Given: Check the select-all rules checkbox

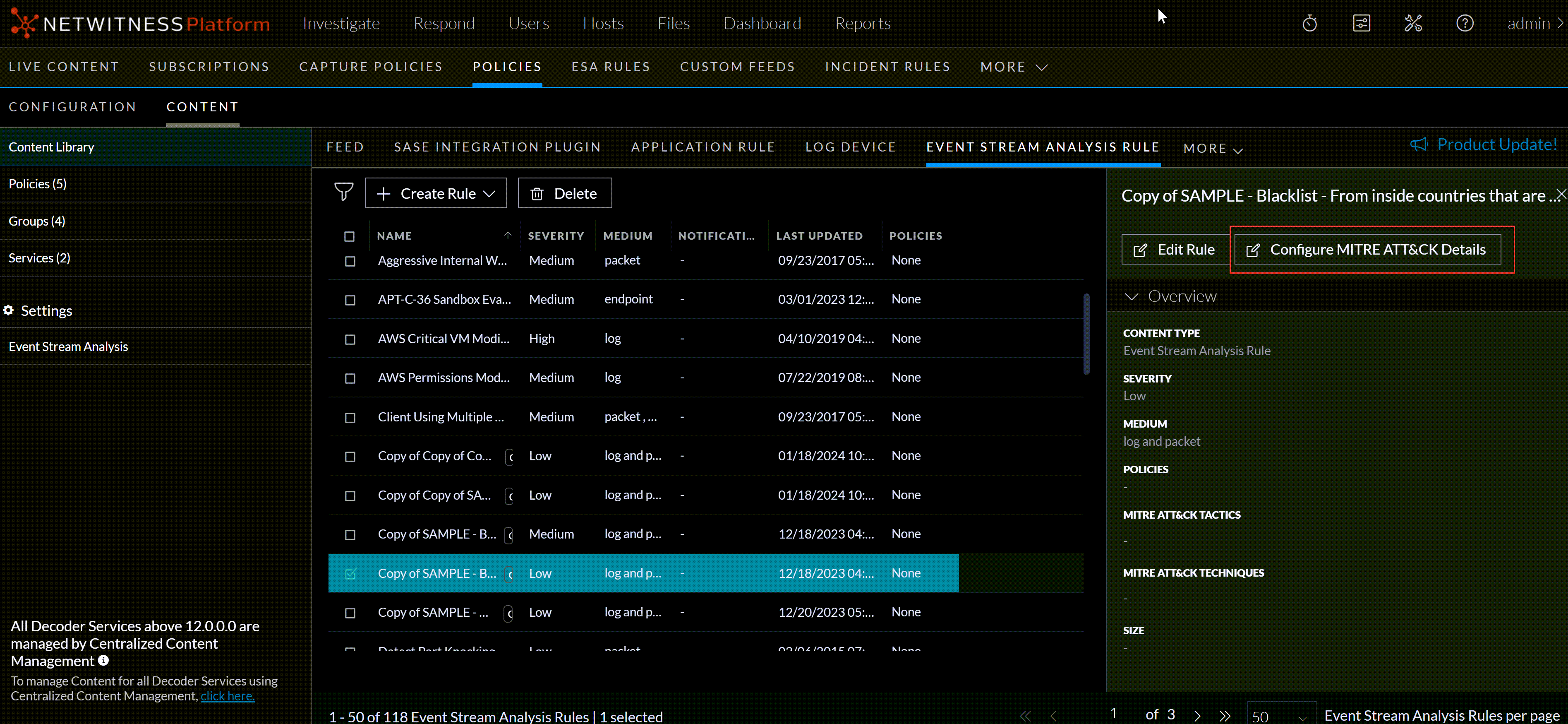Looking at the screenshot, I should 350,236.
